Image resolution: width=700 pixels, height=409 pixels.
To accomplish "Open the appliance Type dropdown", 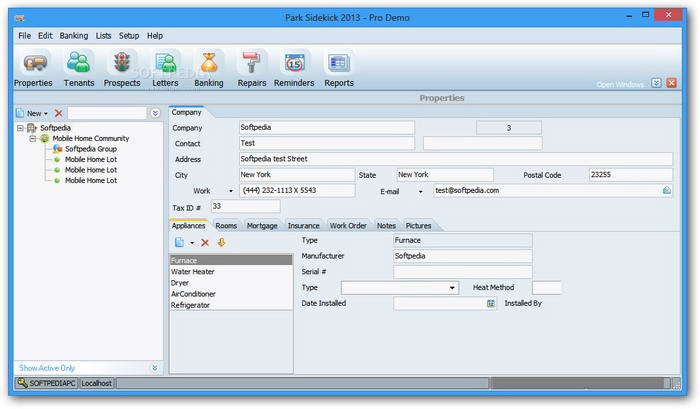I will click(x=452, y=287).
